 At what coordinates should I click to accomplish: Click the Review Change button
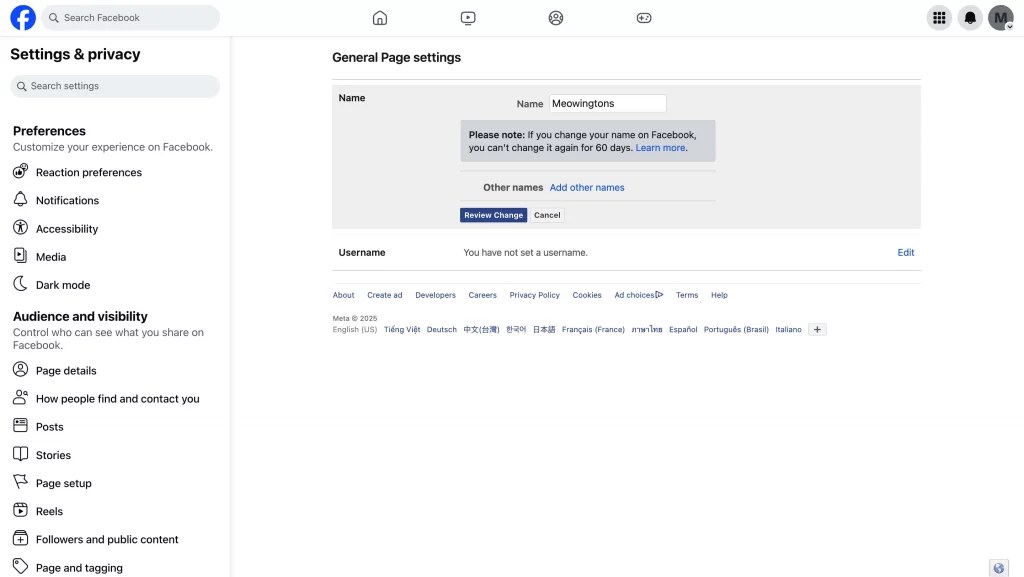pyautogui.click(x=493, y=215)
